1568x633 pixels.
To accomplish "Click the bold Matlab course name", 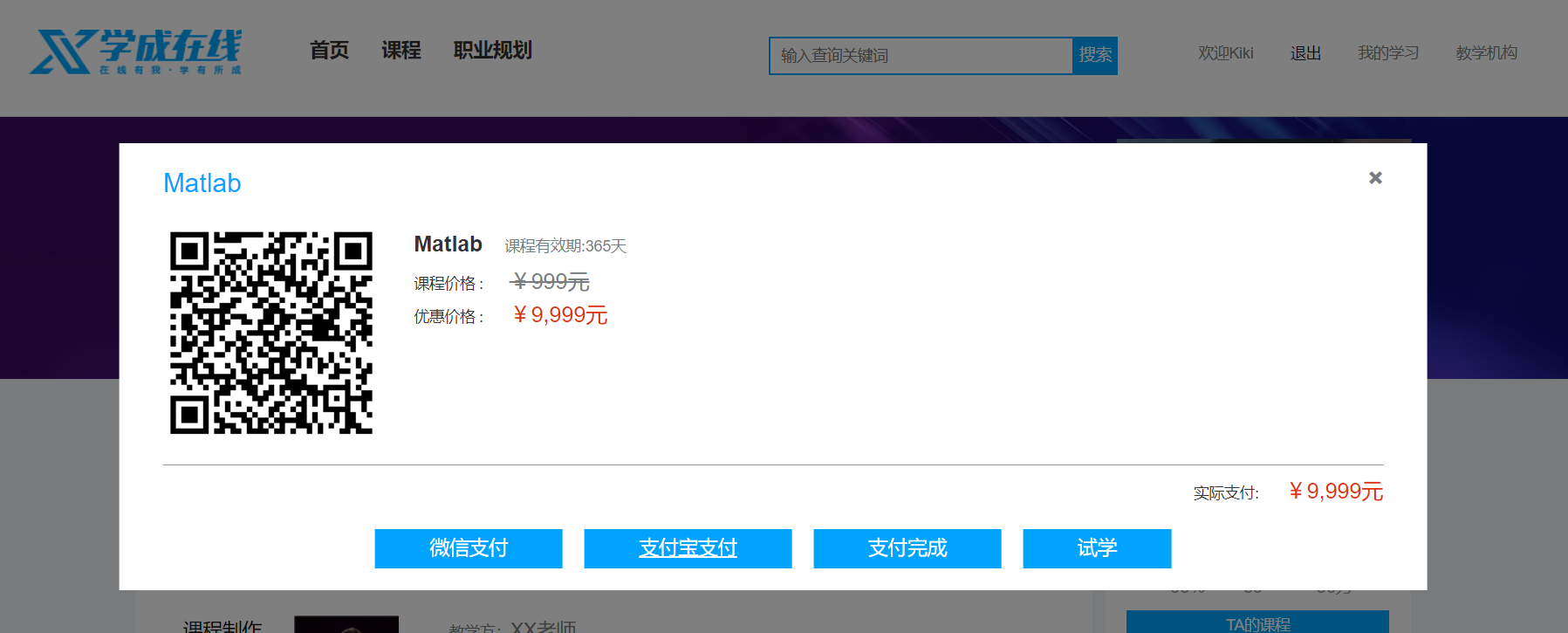I will pyautogui.click(x=448, y=244).
